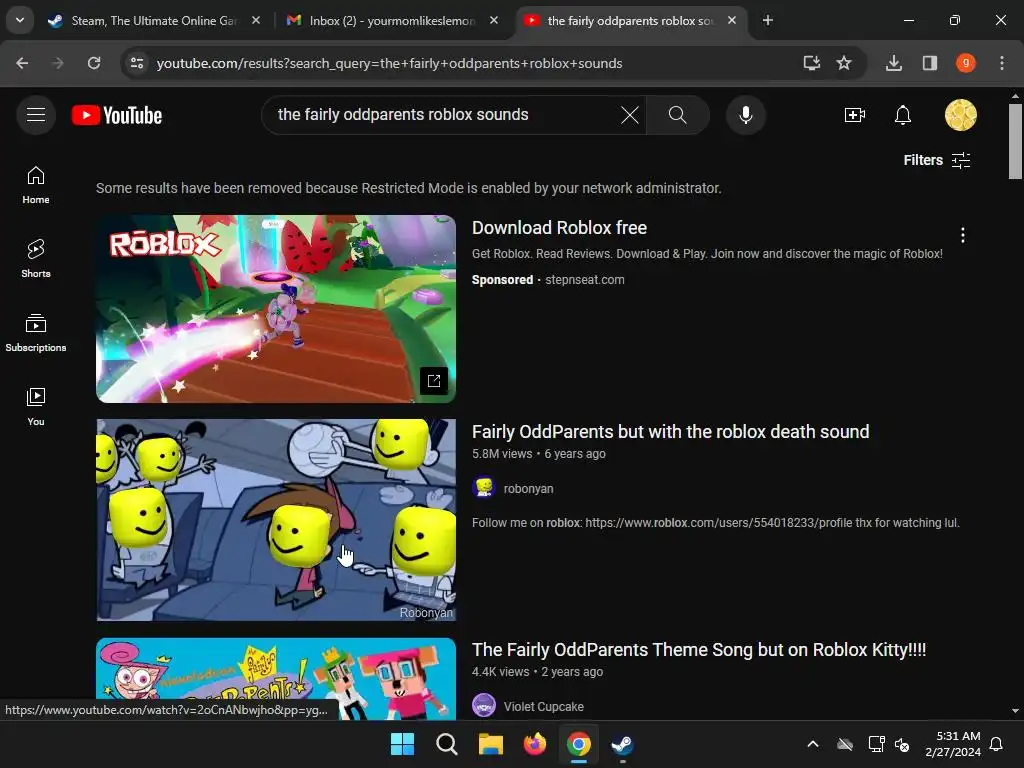The image size is (1024, 768).
Task: Open the You section in the sidebar
Action: tap(36, 406)
